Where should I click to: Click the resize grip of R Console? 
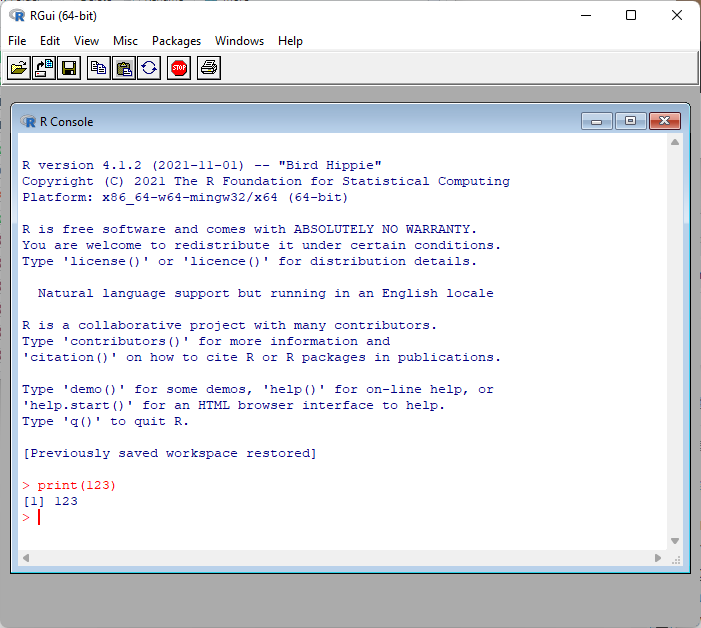[x=676, y=559]
